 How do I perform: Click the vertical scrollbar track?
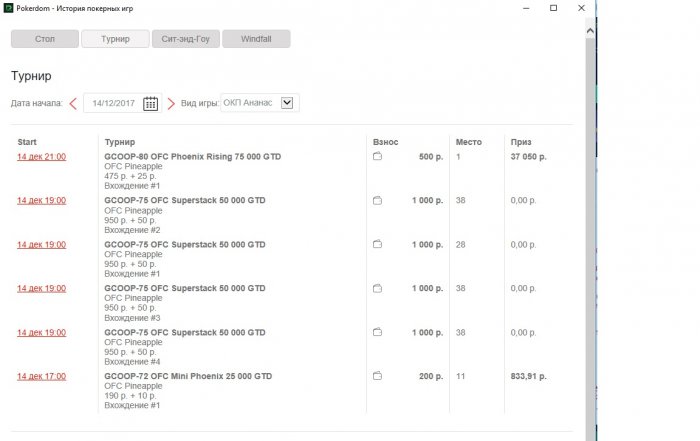coord(590,241)
